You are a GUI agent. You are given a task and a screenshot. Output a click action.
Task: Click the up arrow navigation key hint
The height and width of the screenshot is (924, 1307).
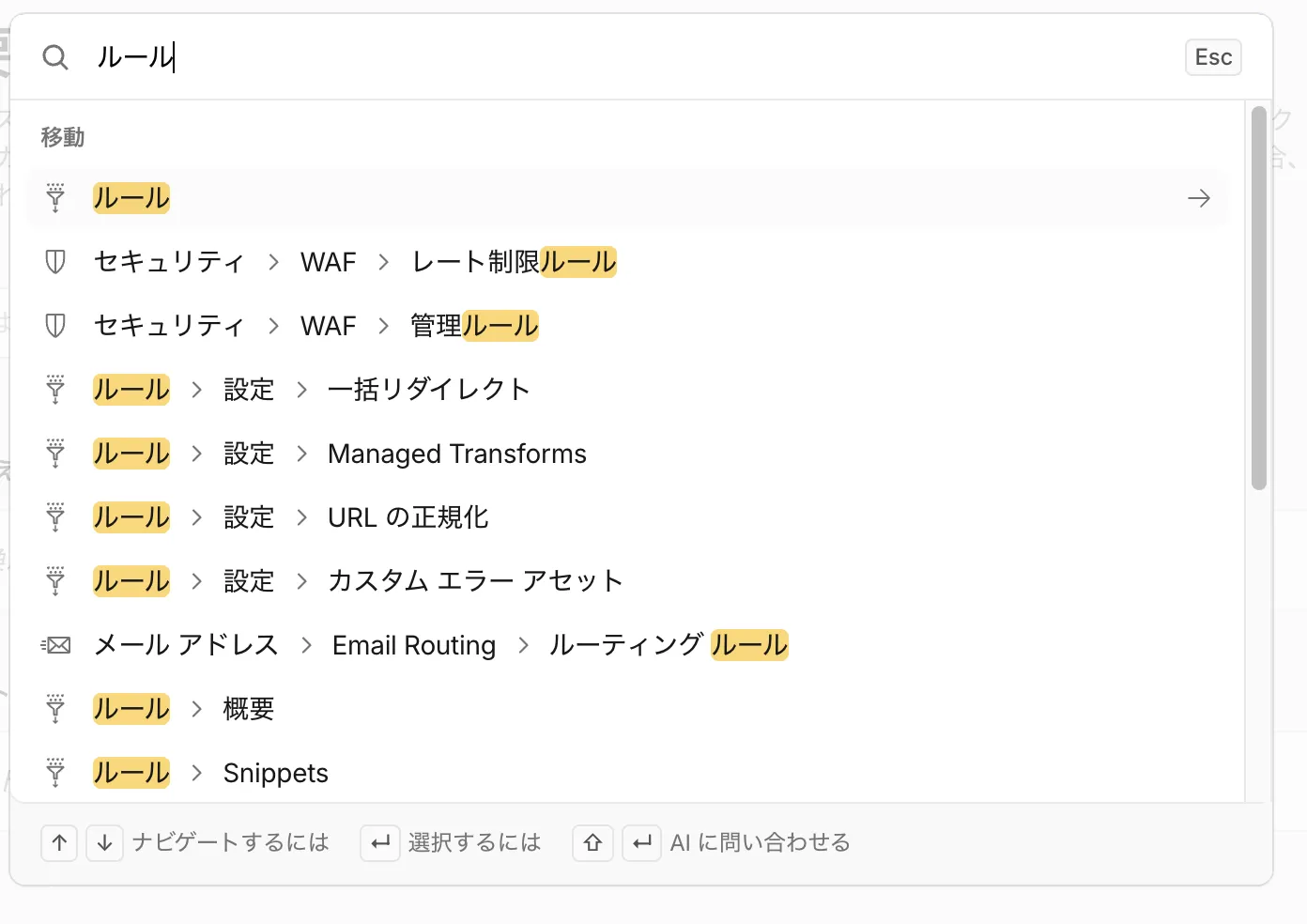[x=59, y=843]
